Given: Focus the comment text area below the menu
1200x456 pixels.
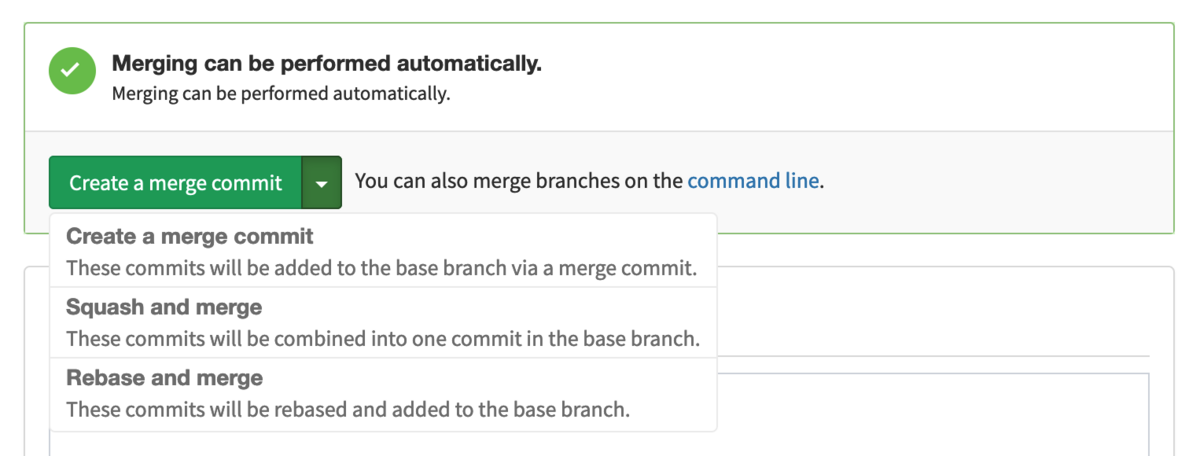Looking at the screenshot, I should click(x=933, y=414).
